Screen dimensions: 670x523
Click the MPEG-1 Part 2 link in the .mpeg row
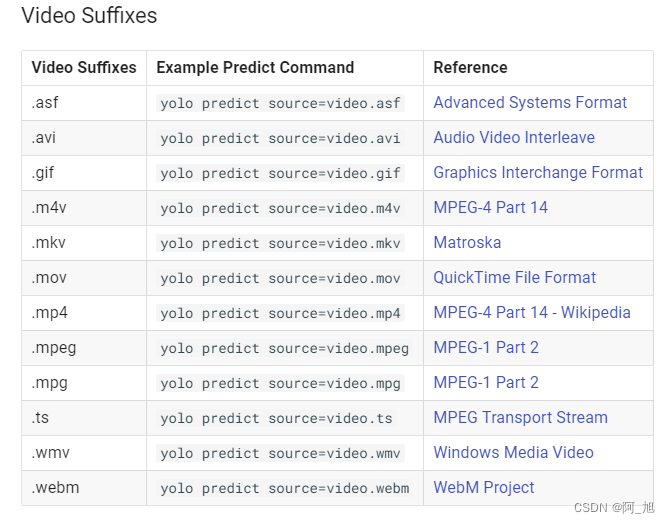(x=486, y=348)
